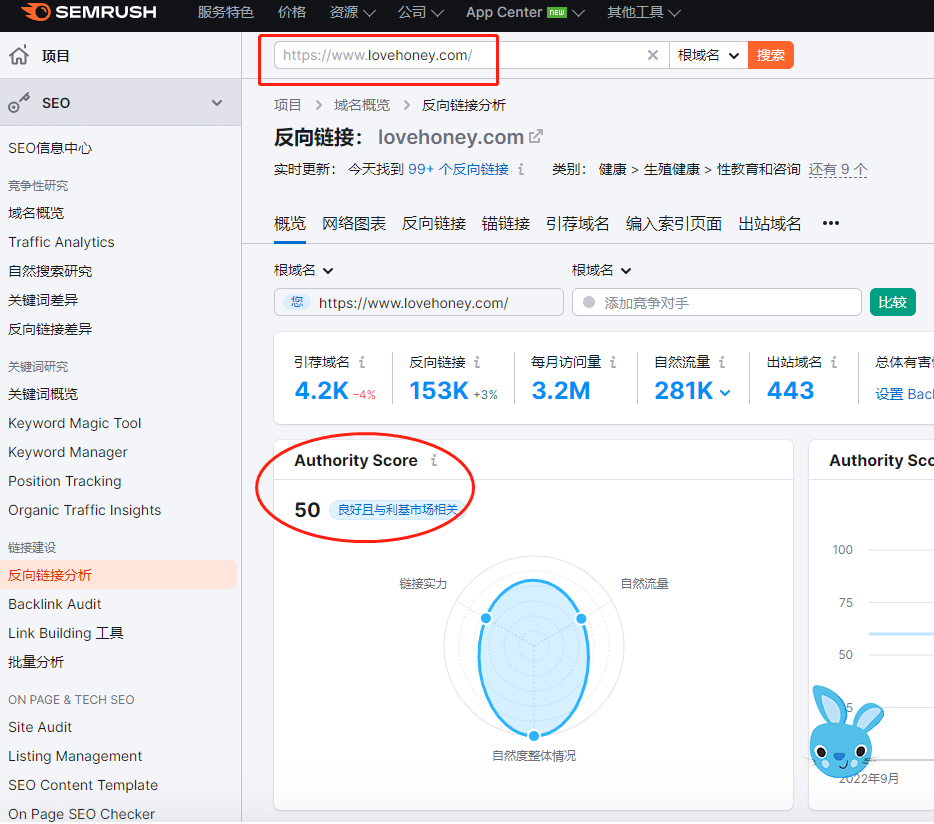Open Keyword Magic Tool in sidebar
Image resolution: width=934 pixels, height=824 pixels.
tap(74, 423)
